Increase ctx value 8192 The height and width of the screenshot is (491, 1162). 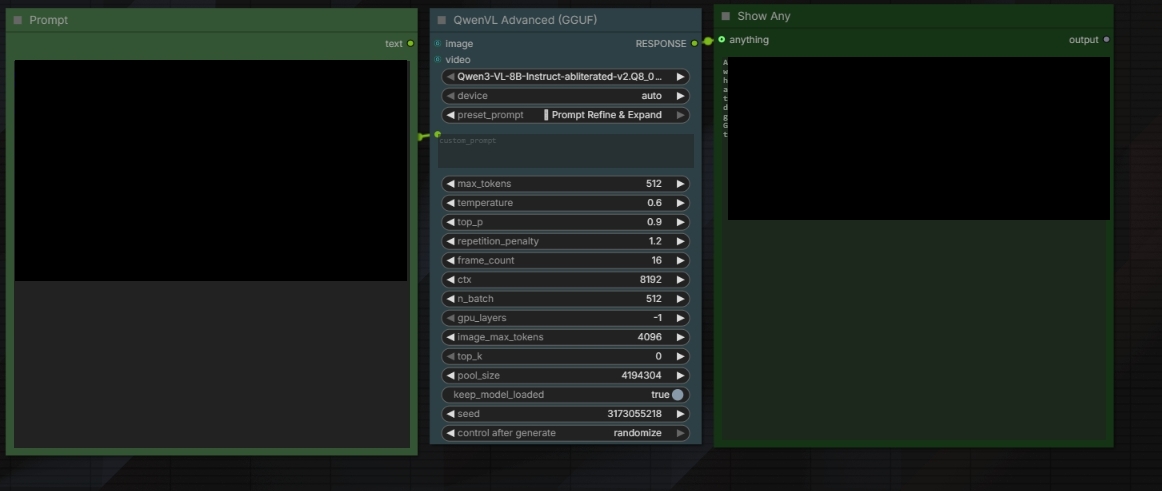coord(680,280)
